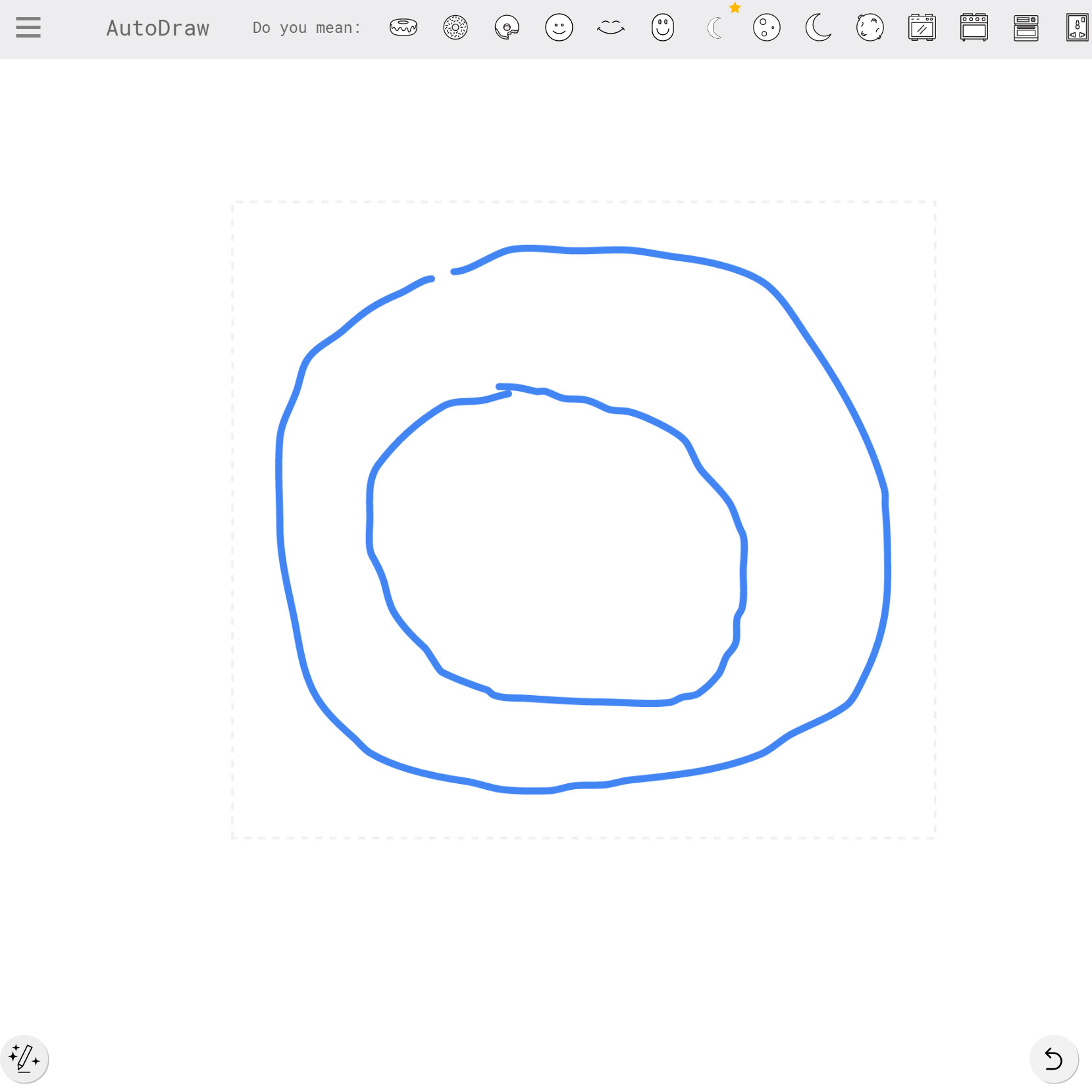Screen dimensions: 1092x1092
Task: Open the hamburger menu
Action: [x=28, y=28]
